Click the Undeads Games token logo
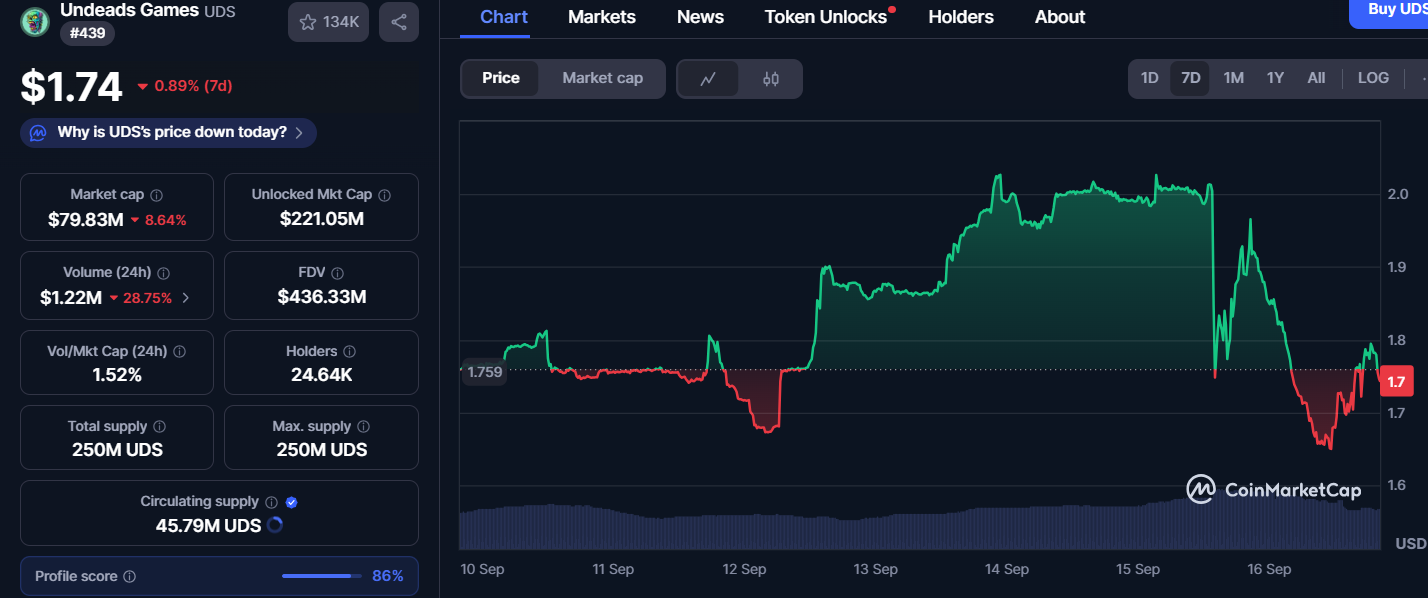This screenshot has width=1428, height=598. pos(35,21)
